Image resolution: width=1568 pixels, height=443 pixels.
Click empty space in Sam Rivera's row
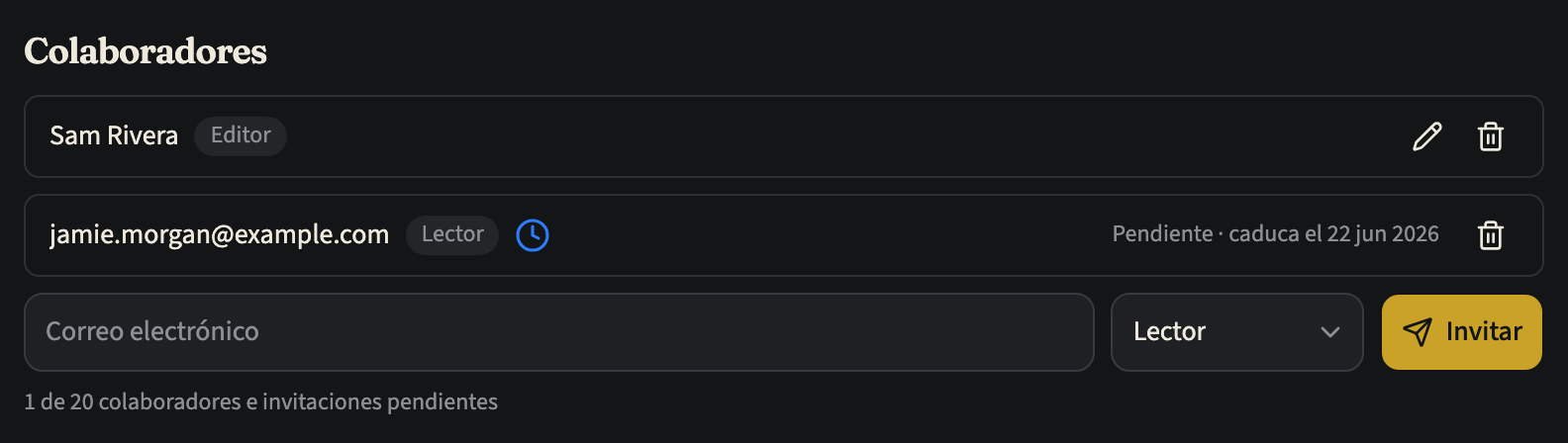pyautogui.click(x=841, y=136)
